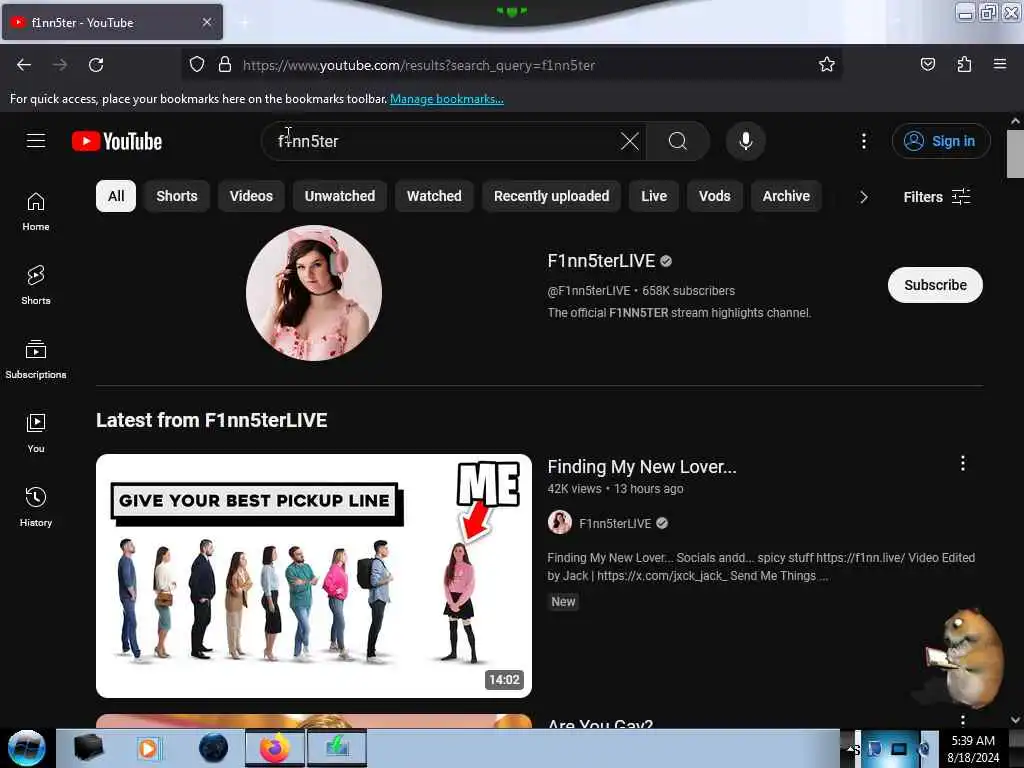
Task: Open F1nn5terLIVE name under video
Action: tap(615, 523)
